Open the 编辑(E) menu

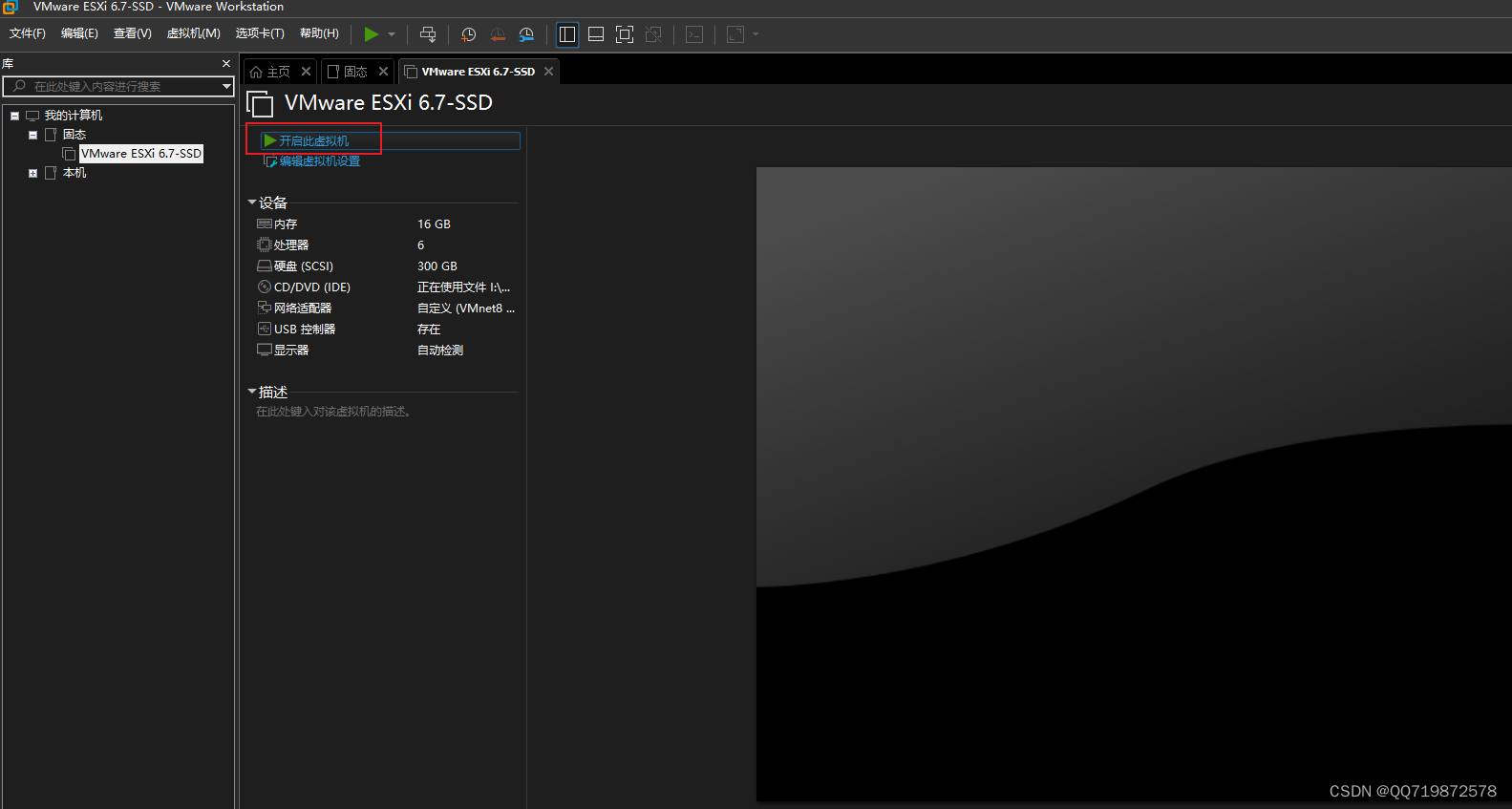click(x=79, y=33)
